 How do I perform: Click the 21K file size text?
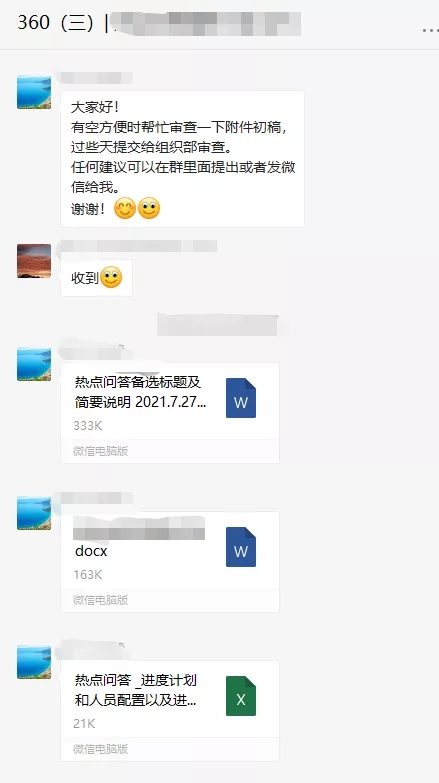click(84, 723)
